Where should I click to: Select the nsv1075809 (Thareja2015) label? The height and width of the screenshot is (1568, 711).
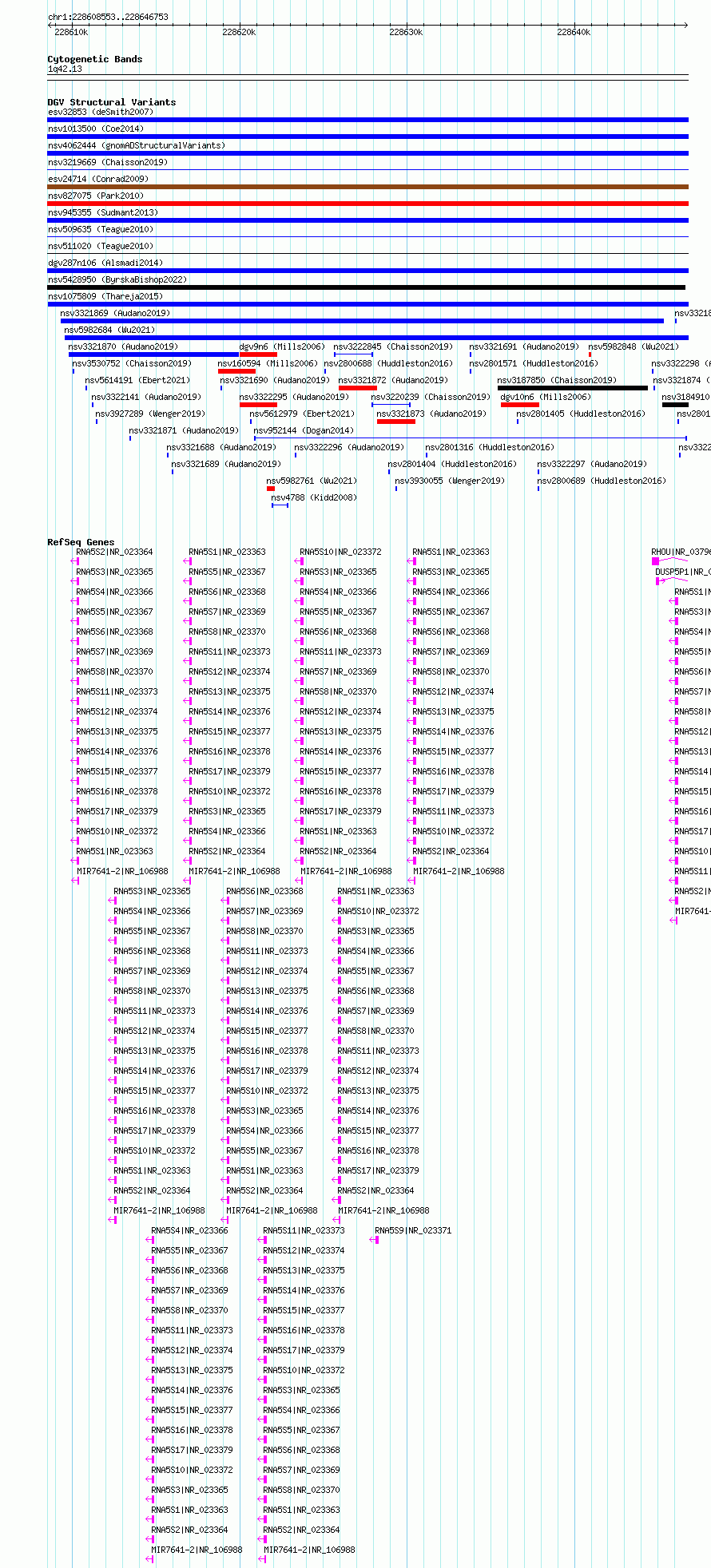tap(105, 296)
